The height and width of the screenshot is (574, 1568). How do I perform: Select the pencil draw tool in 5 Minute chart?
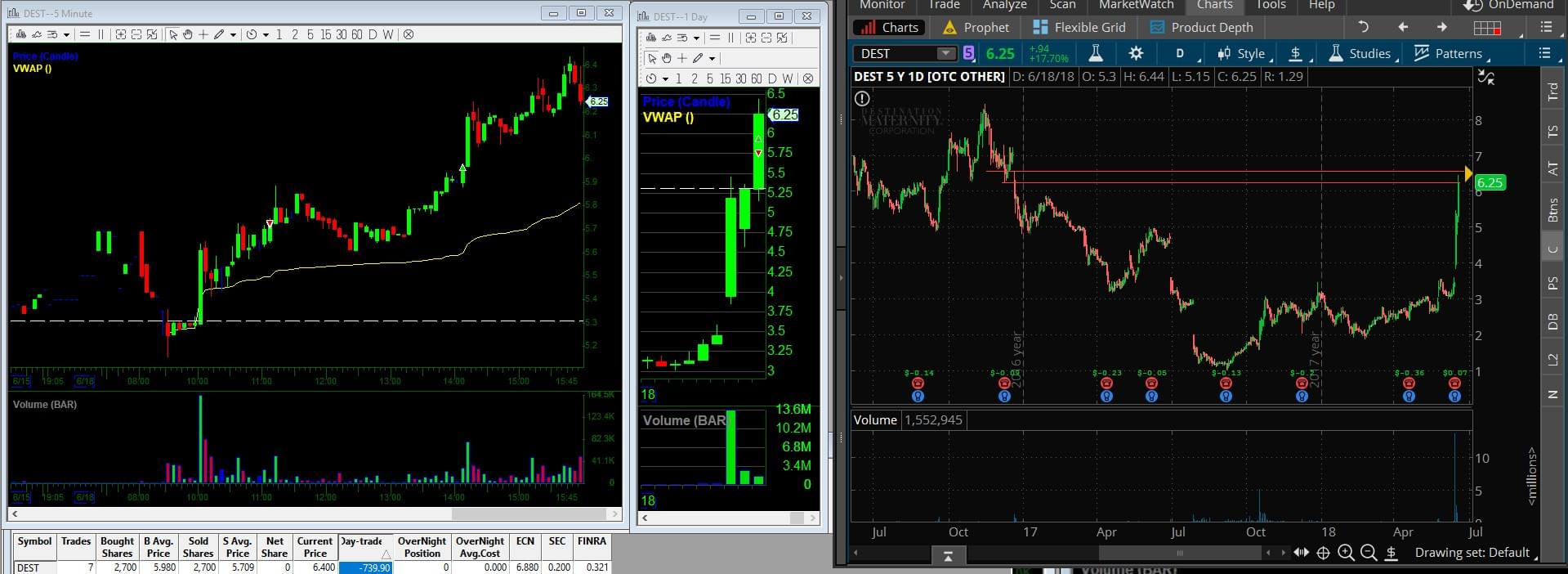(x=219, y=34)
